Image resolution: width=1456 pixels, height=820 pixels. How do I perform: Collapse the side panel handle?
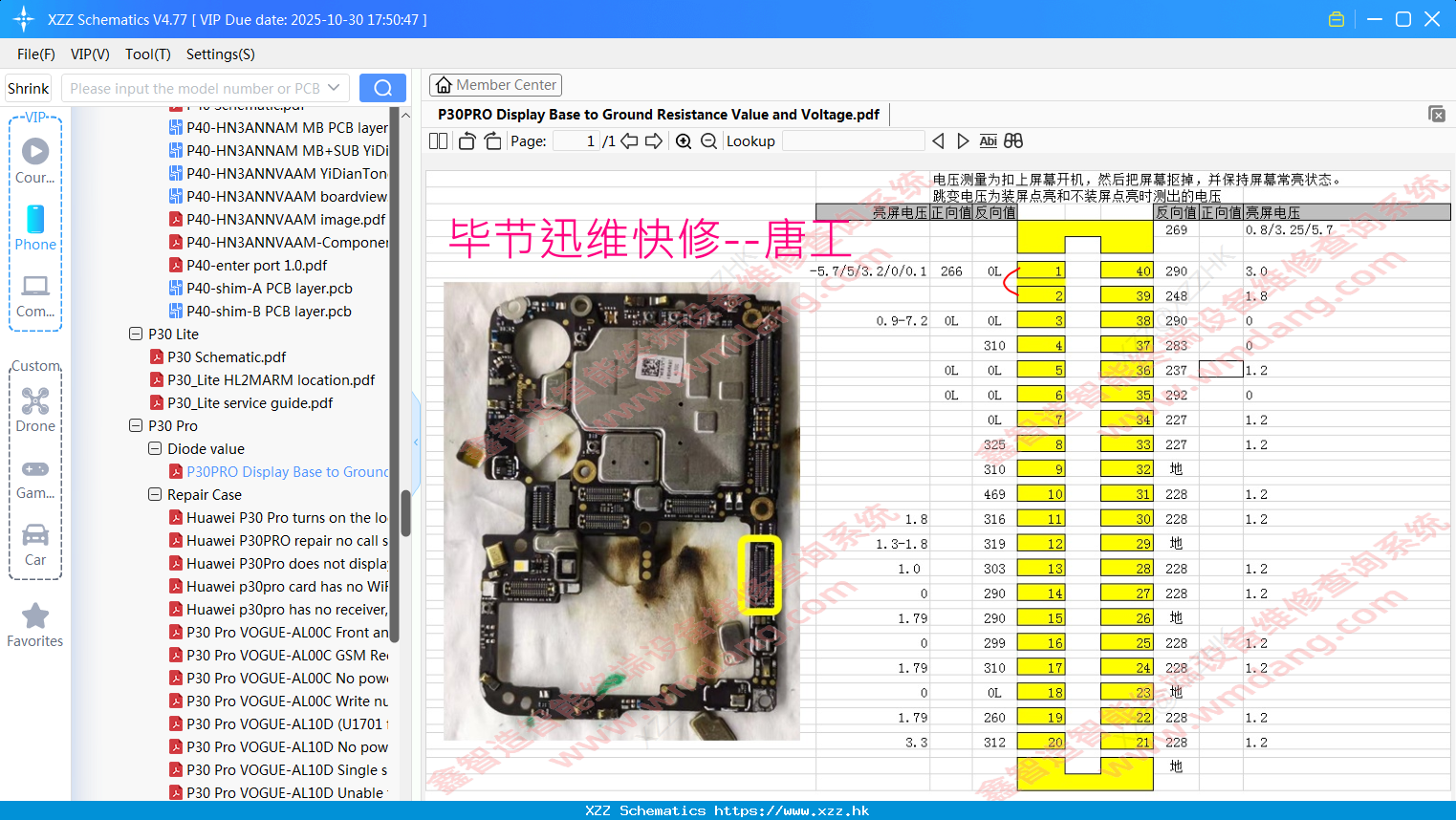tap(416, 442)
